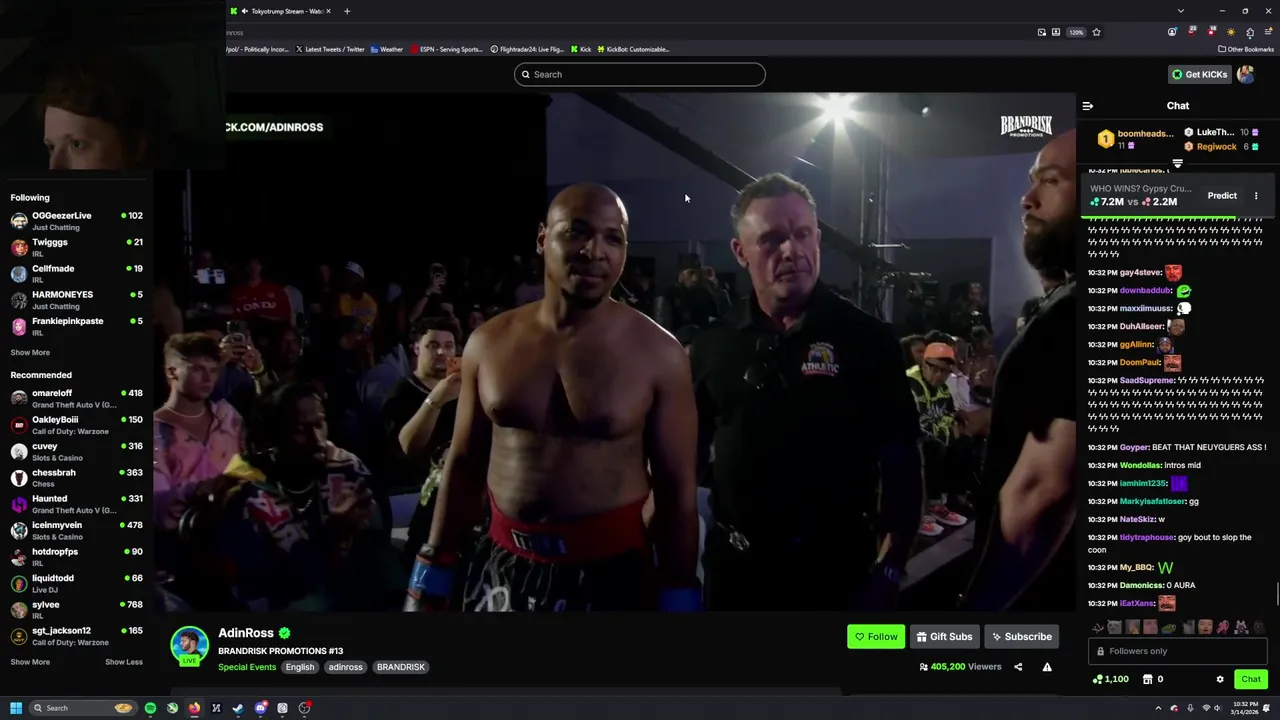Open sgt_jackson12 recommended channel

[x=76, y=636]
